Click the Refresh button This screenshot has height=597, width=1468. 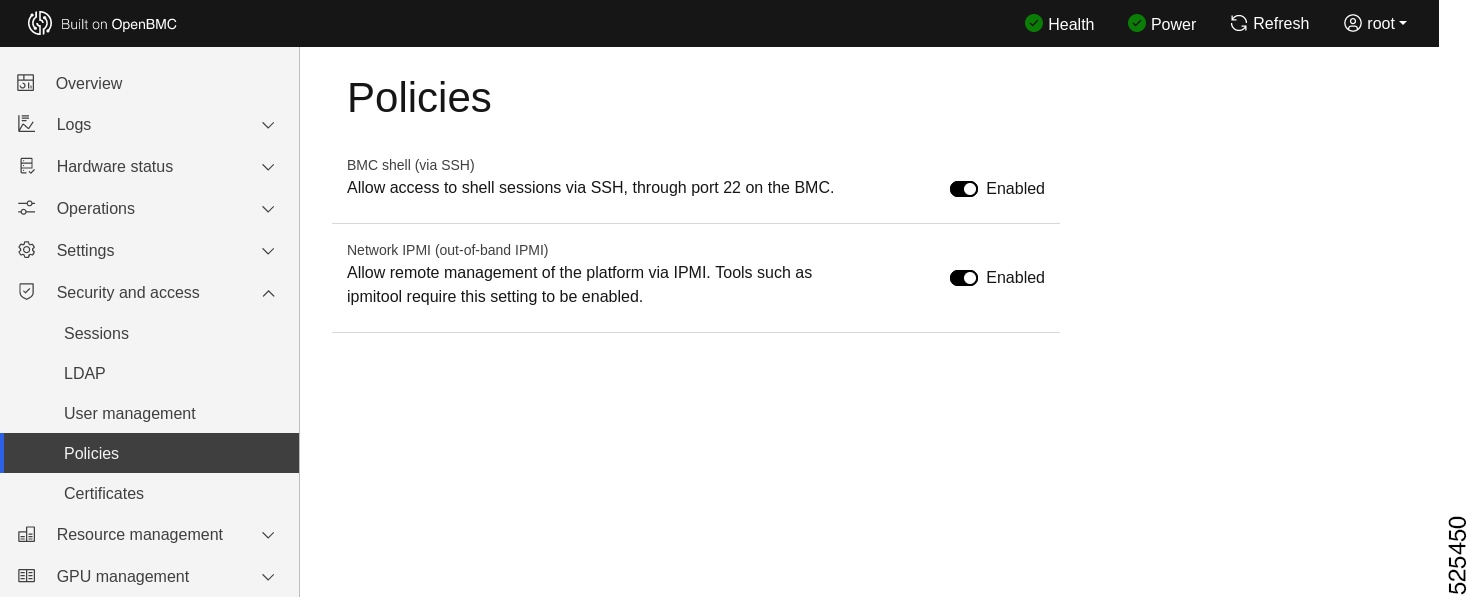(1269, 23)
